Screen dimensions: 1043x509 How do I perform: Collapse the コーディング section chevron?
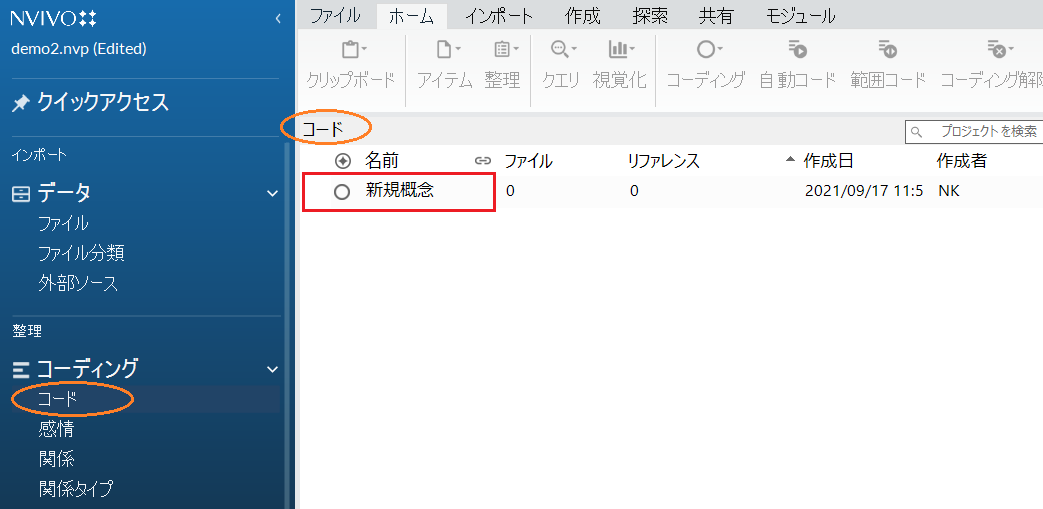click(x=272, y=369)
